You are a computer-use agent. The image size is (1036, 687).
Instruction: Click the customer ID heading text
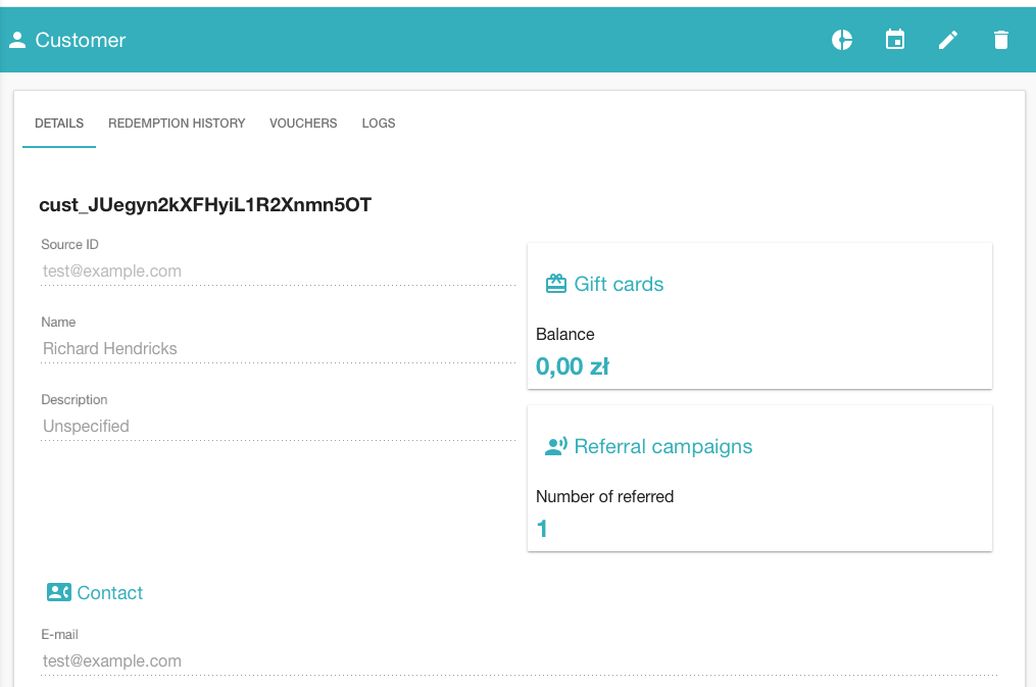[205, 205]
